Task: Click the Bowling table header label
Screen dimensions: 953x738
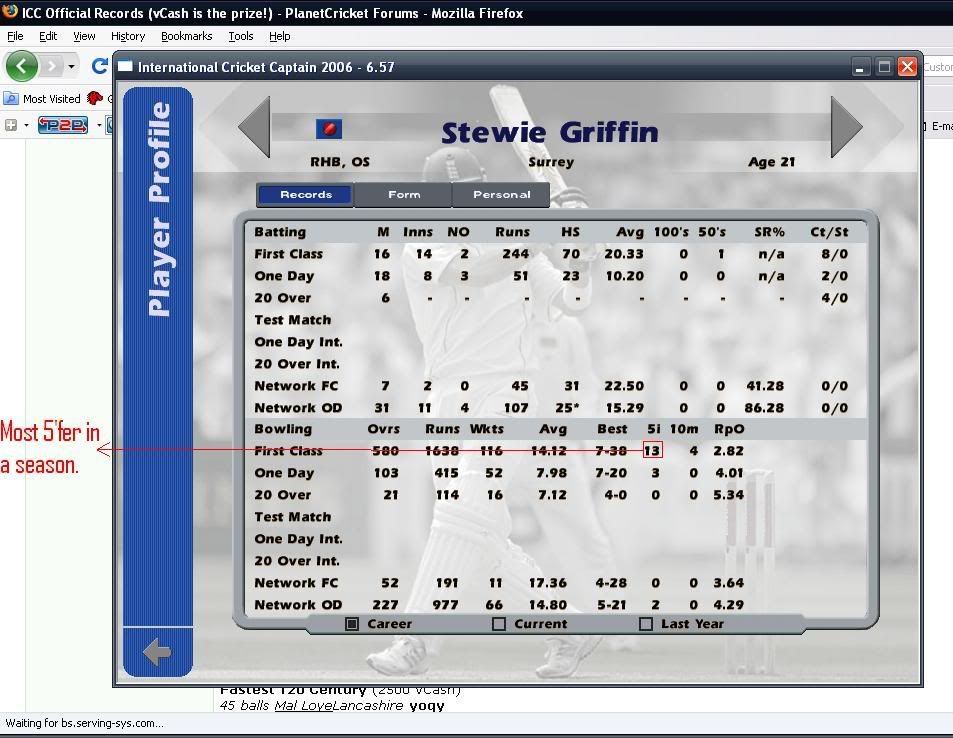Action: 283,429
